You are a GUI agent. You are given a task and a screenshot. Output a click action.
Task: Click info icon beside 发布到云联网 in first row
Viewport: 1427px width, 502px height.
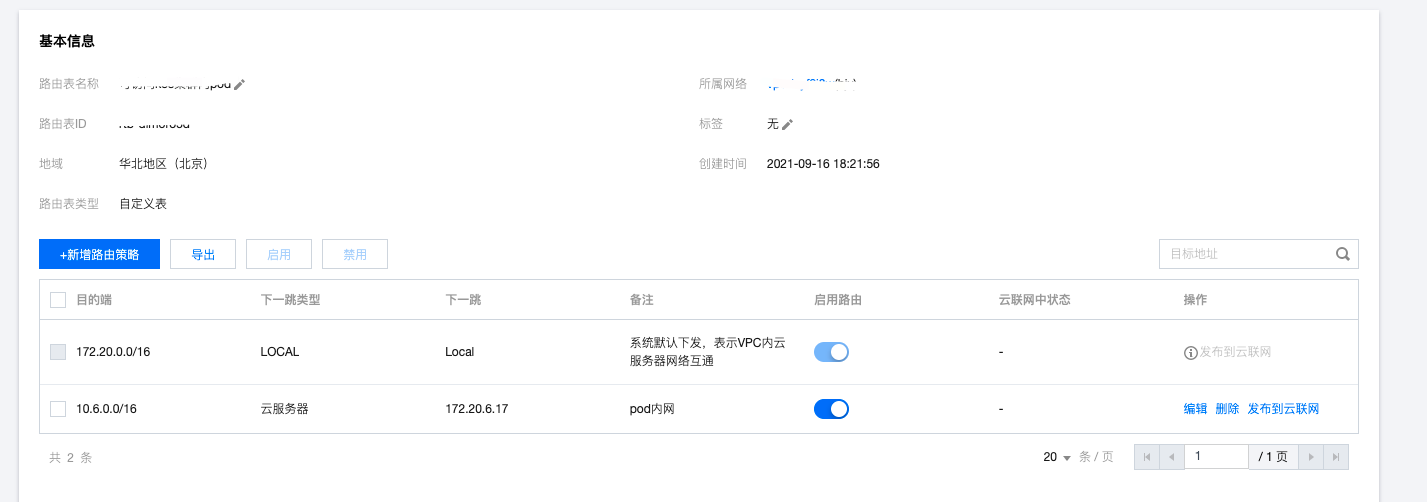[x=1190, y=352]
